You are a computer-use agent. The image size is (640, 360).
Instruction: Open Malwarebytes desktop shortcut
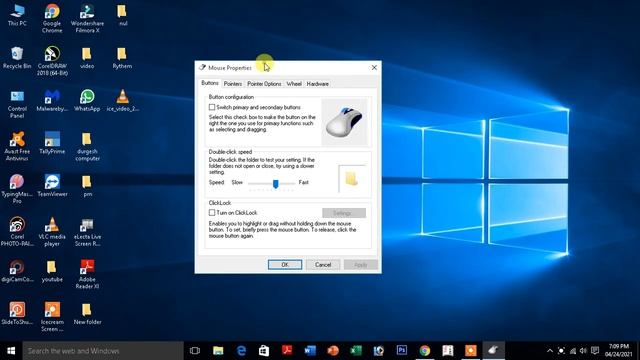[52, 100]
